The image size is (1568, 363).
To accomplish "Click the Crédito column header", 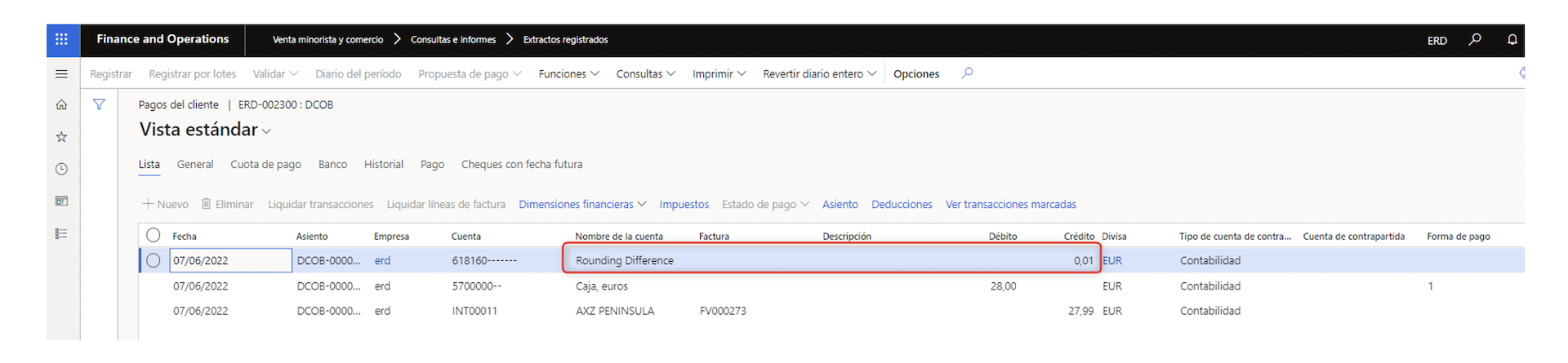I will tap(1079, 236).
